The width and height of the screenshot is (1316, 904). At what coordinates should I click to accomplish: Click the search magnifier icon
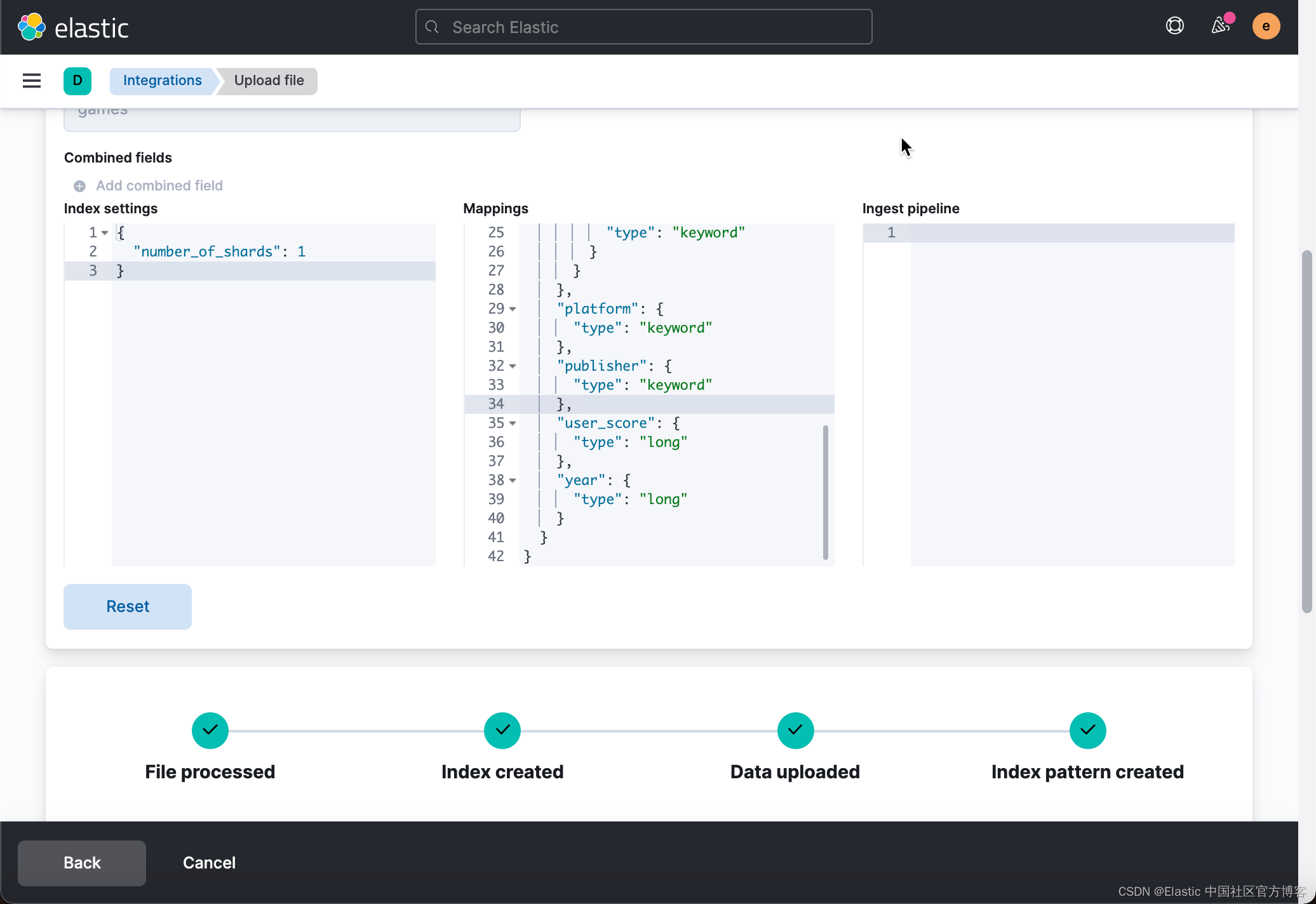(x=433, y=27)
